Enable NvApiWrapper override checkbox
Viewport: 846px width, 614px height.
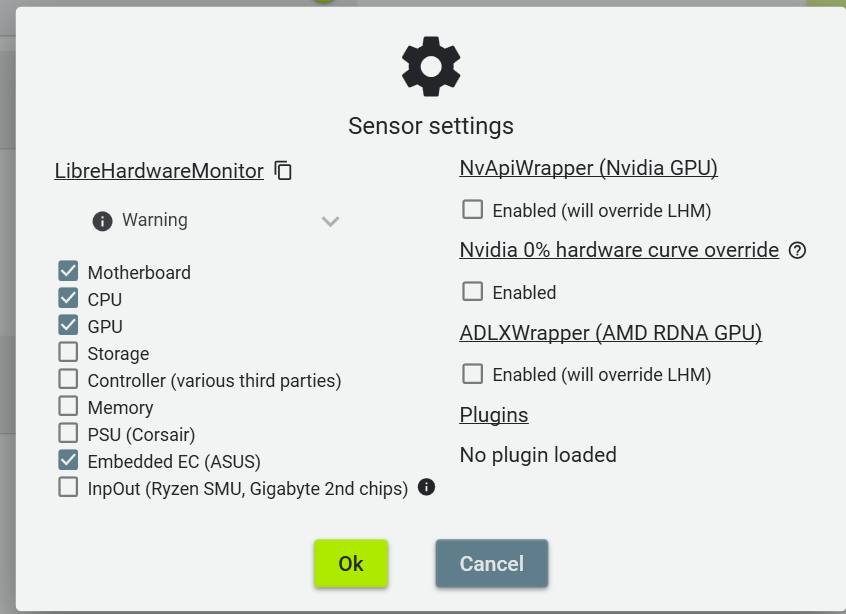click(x=473, y=210)
